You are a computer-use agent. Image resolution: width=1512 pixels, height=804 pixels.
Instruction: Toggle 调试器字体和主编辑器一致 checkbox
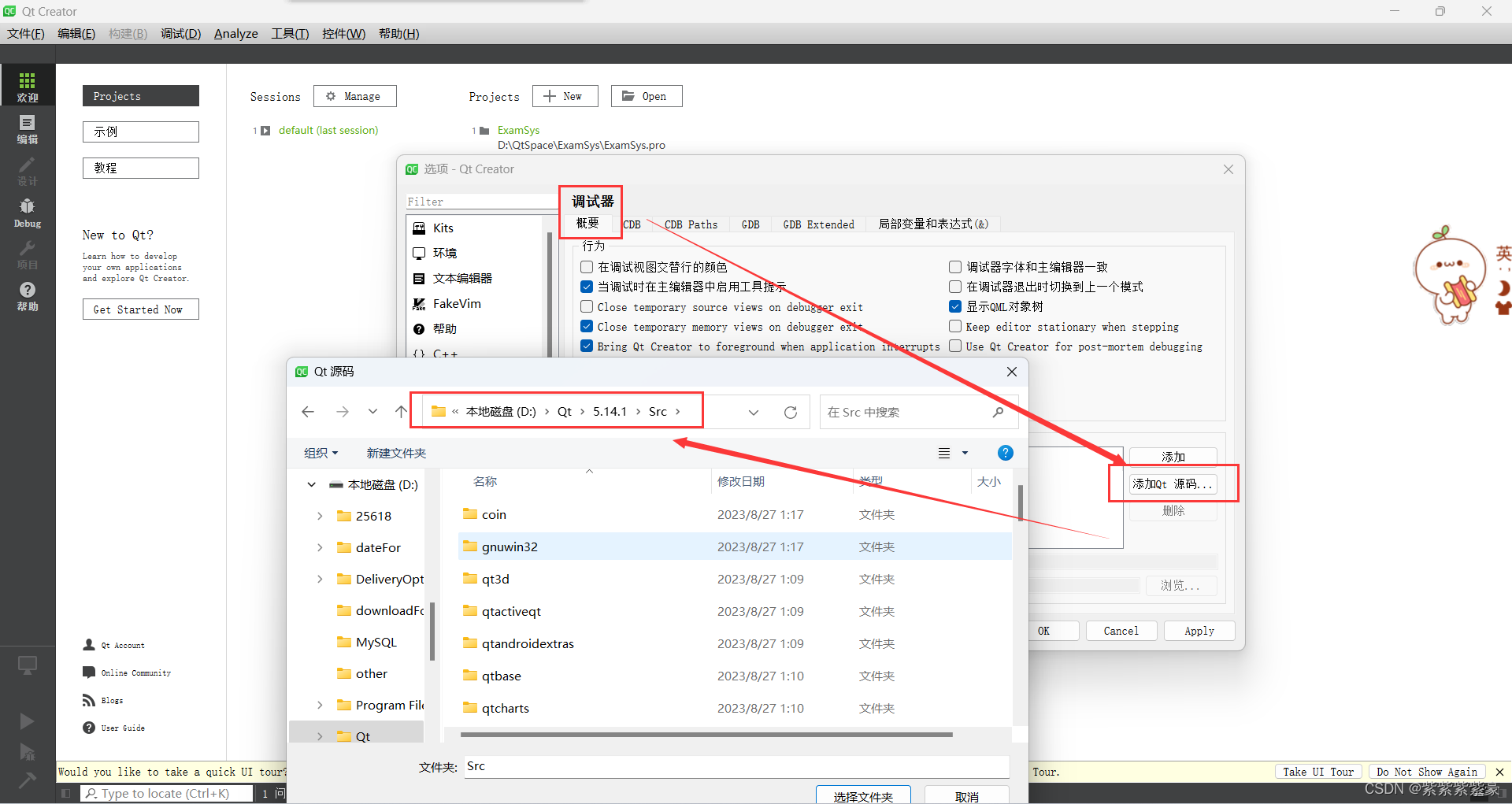point(955,267)
